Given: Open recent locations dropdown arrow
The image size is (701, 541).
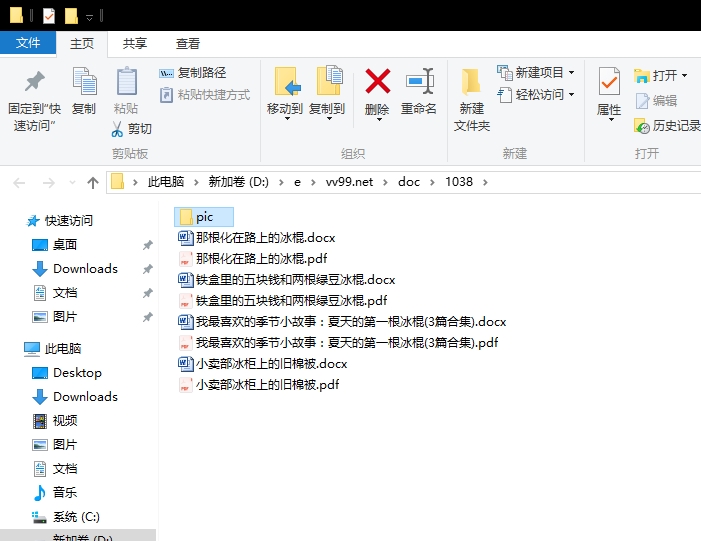Looking at the screenshot, I should [72, 182].
